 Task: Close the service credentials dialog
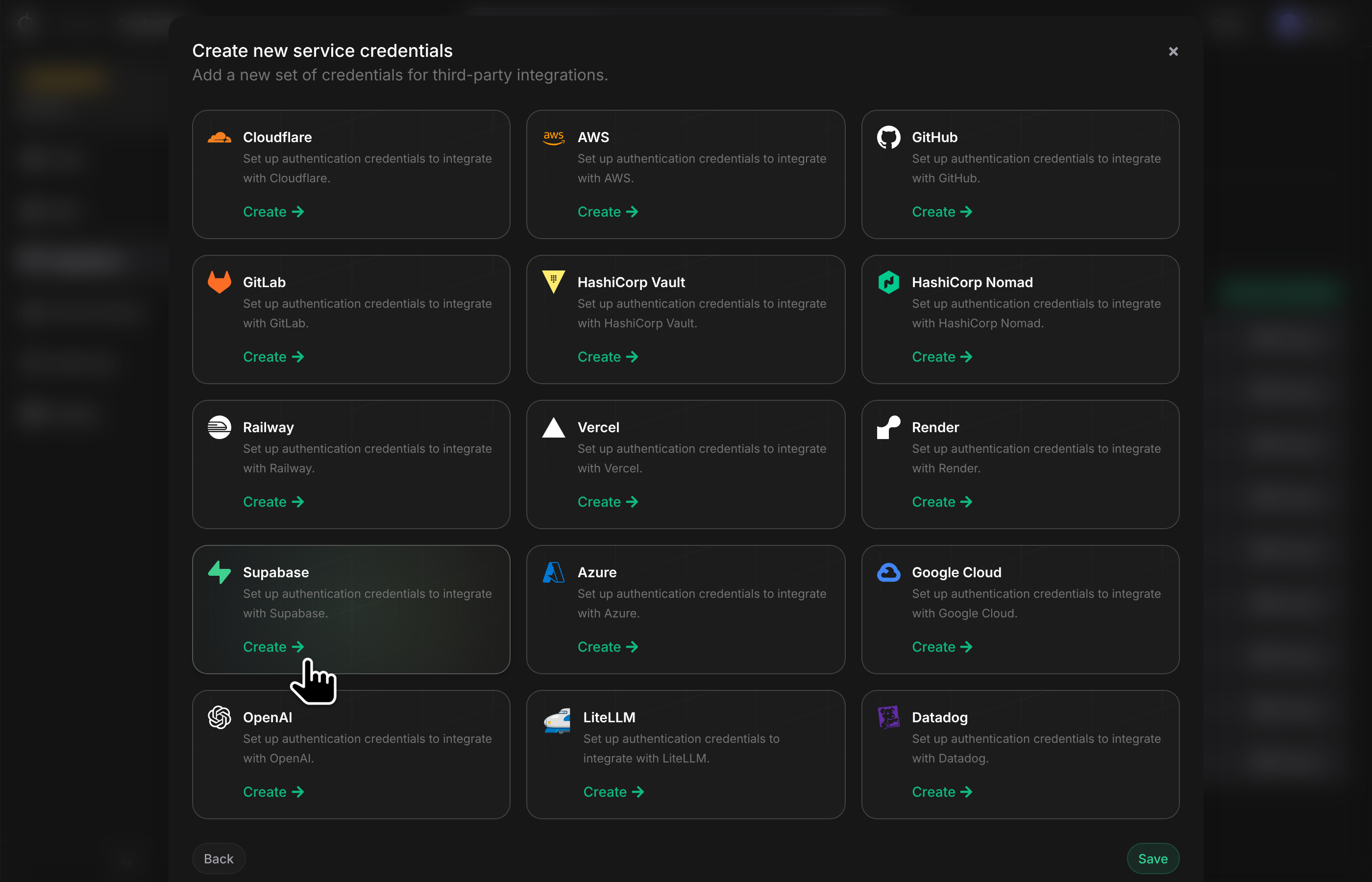(x=1173, y=51)
